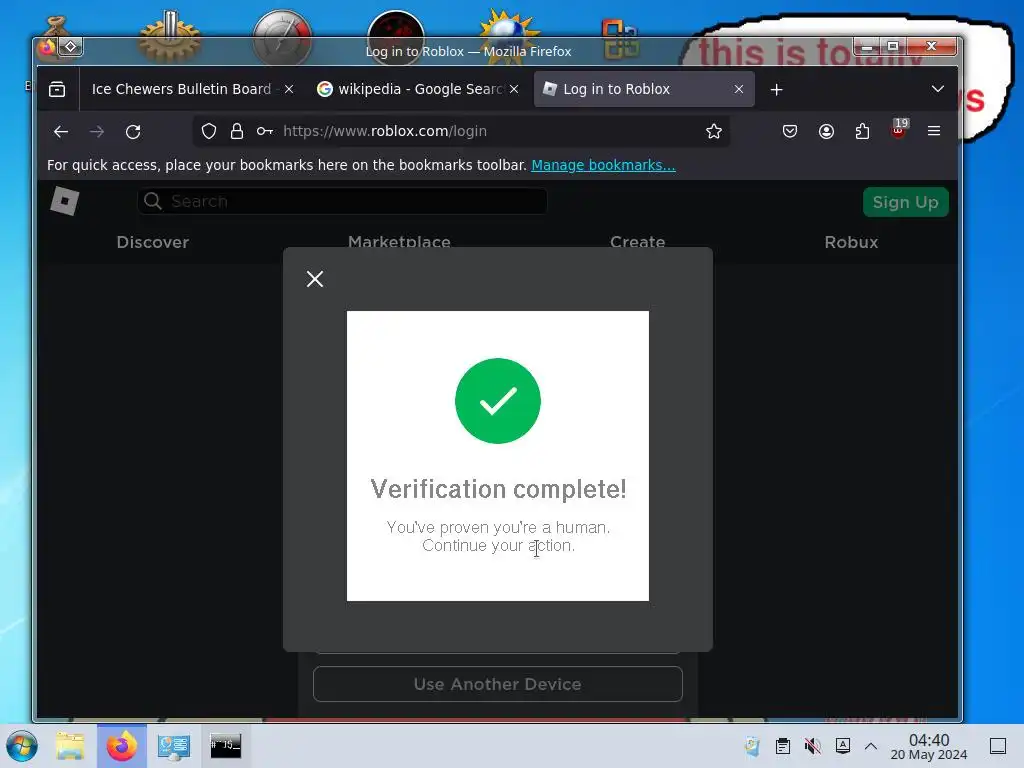Open the Marketplace nav item

(399, 241)
